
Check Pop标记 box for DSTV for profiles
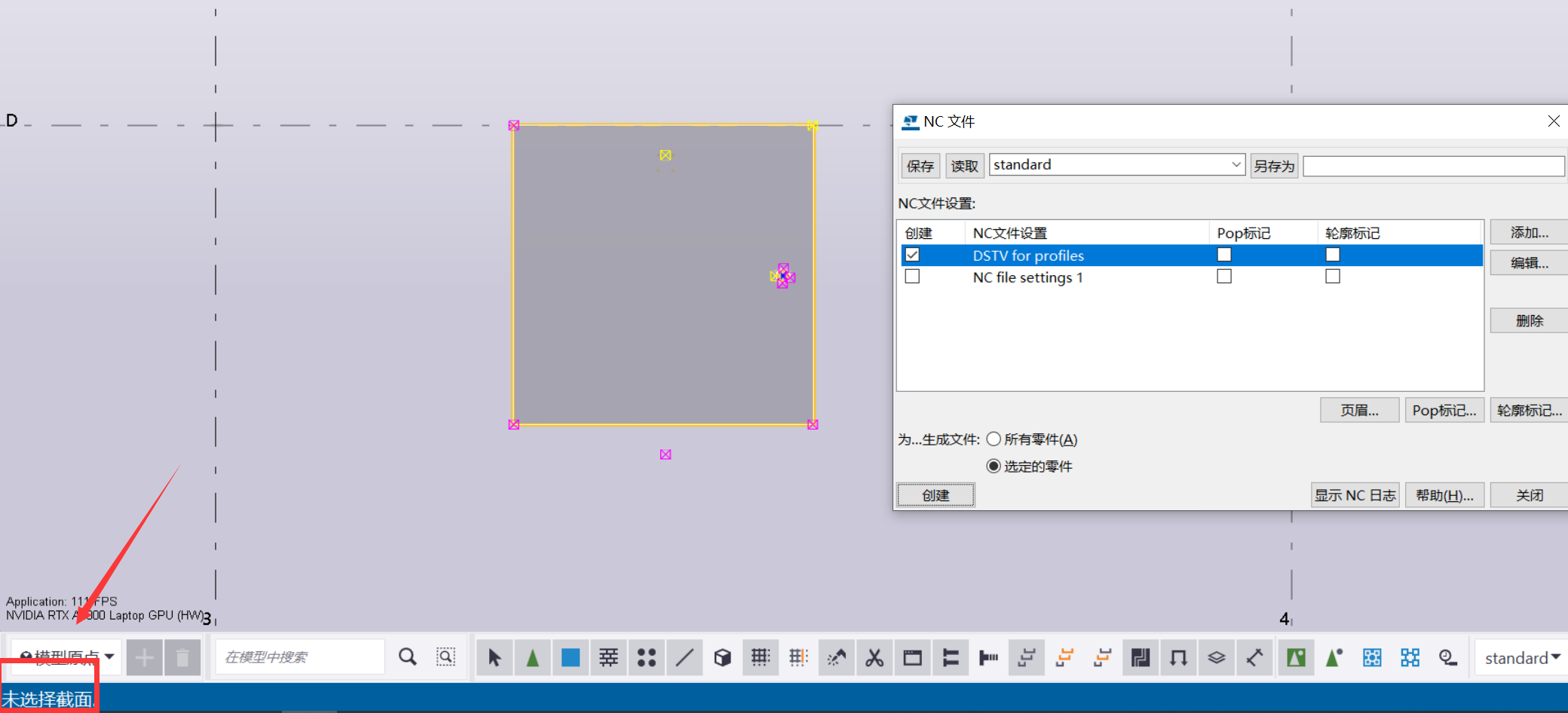click(1224, 255)
